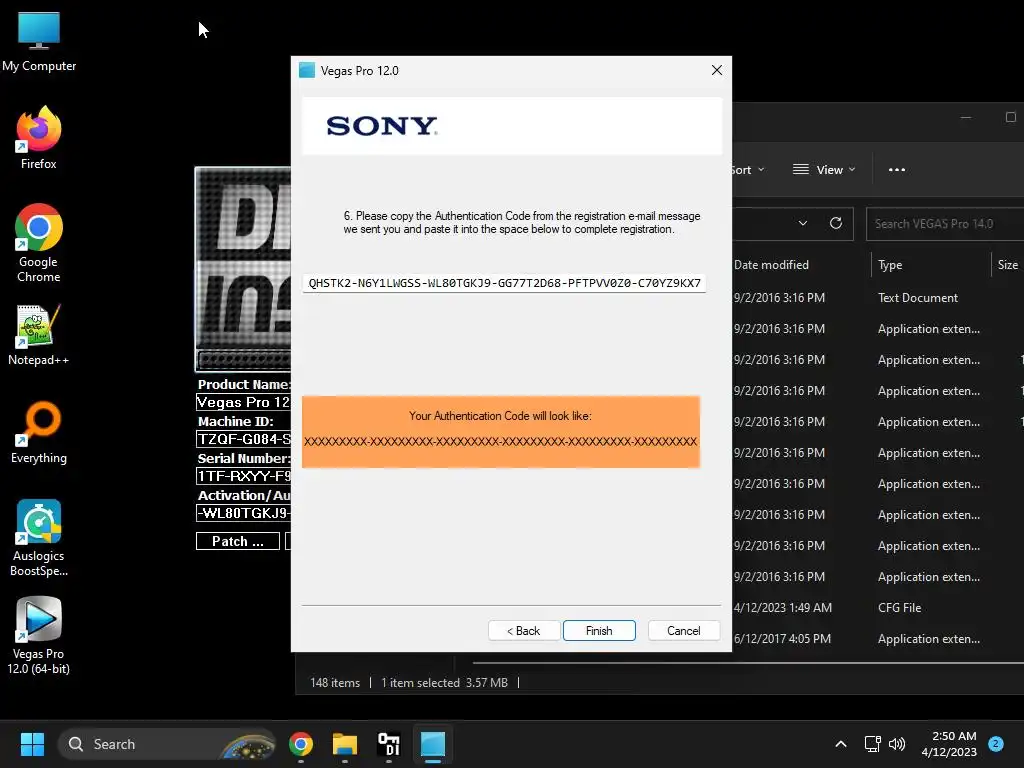Launch the Everything search shortcut
Screen dimensions: 1024x768
pos(39,432)
